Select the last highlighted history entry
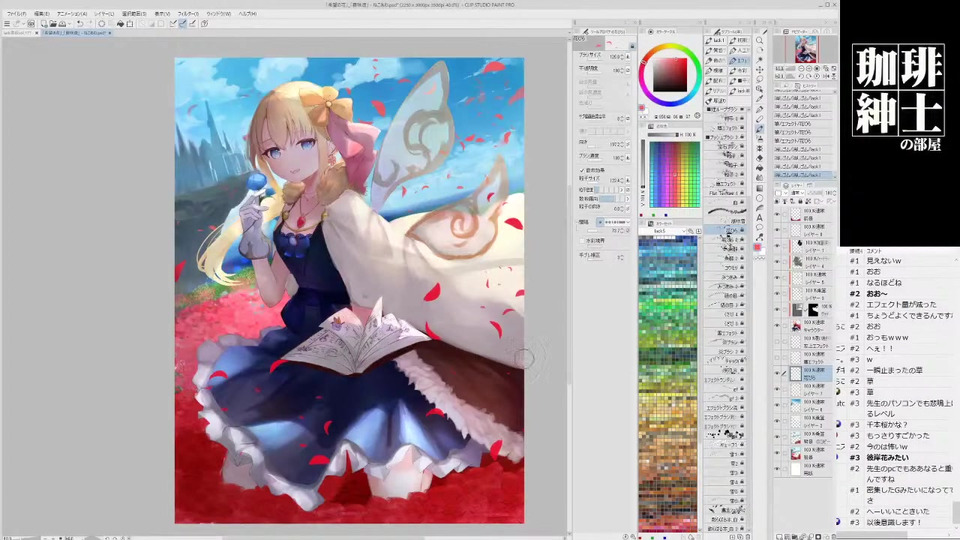 coord(803,174)
